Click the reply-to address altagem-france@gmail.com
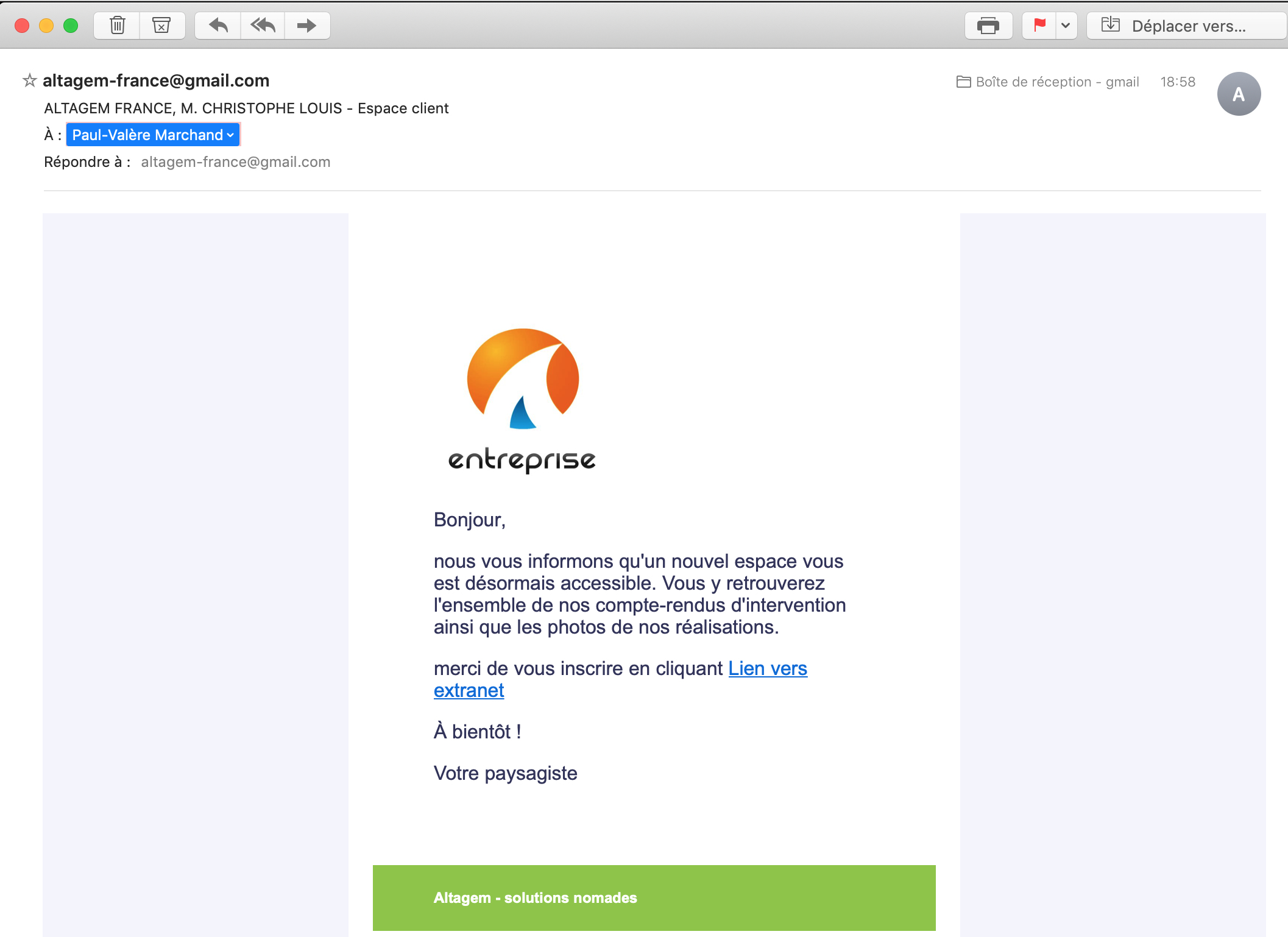The height and width of the screenshot is (937, 1288). coord(235,162)
